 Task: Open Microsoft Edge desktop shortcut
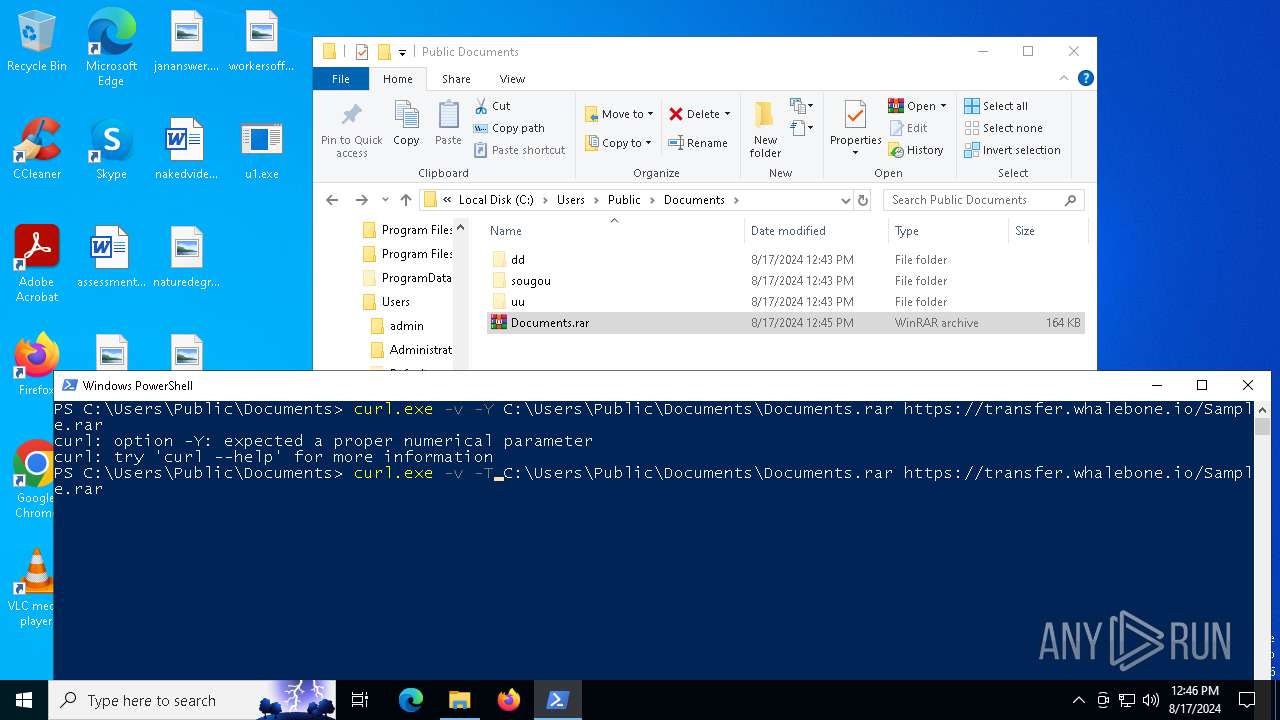[111, 48]
